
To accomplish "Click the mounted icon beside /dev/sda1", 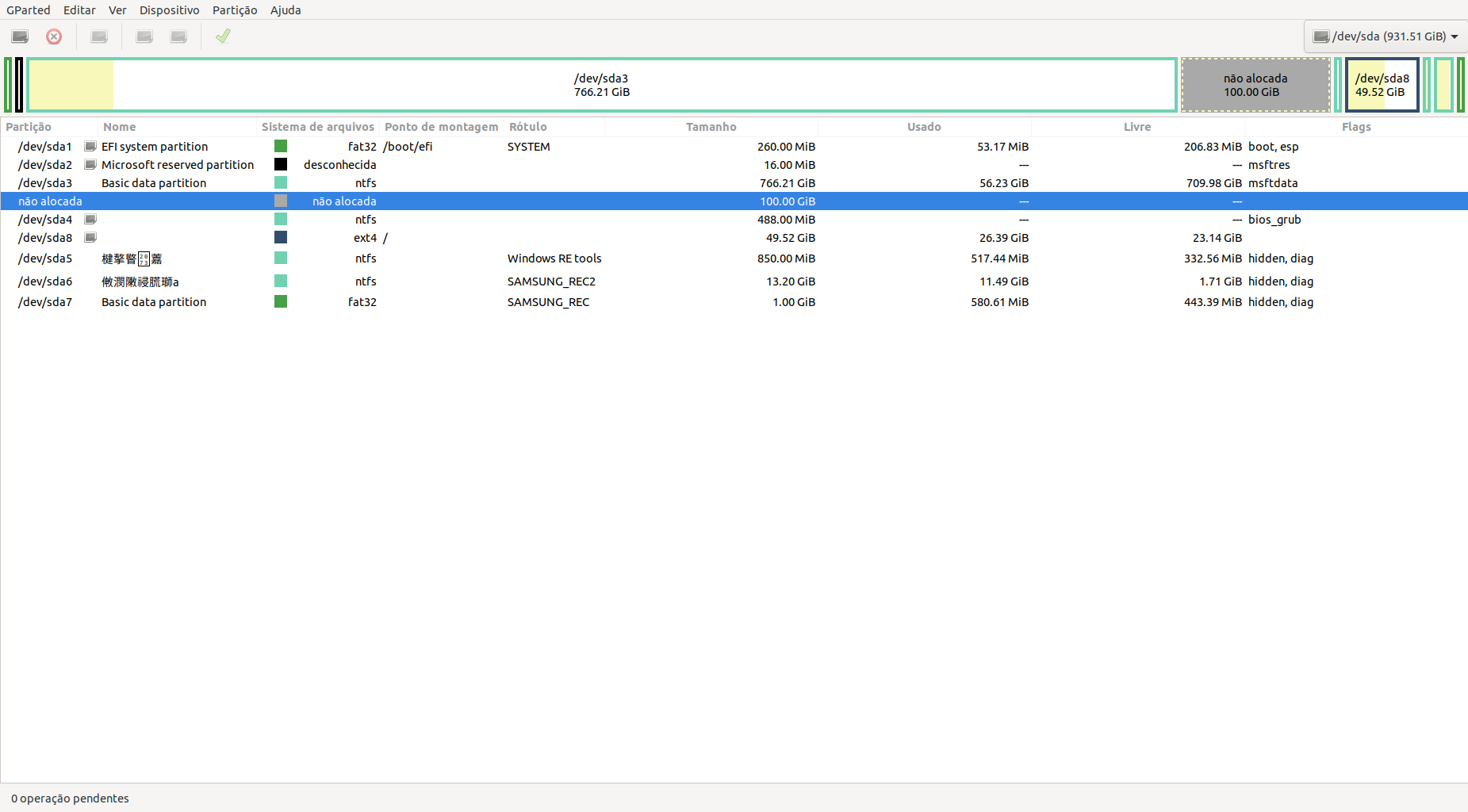I will 90,147.
